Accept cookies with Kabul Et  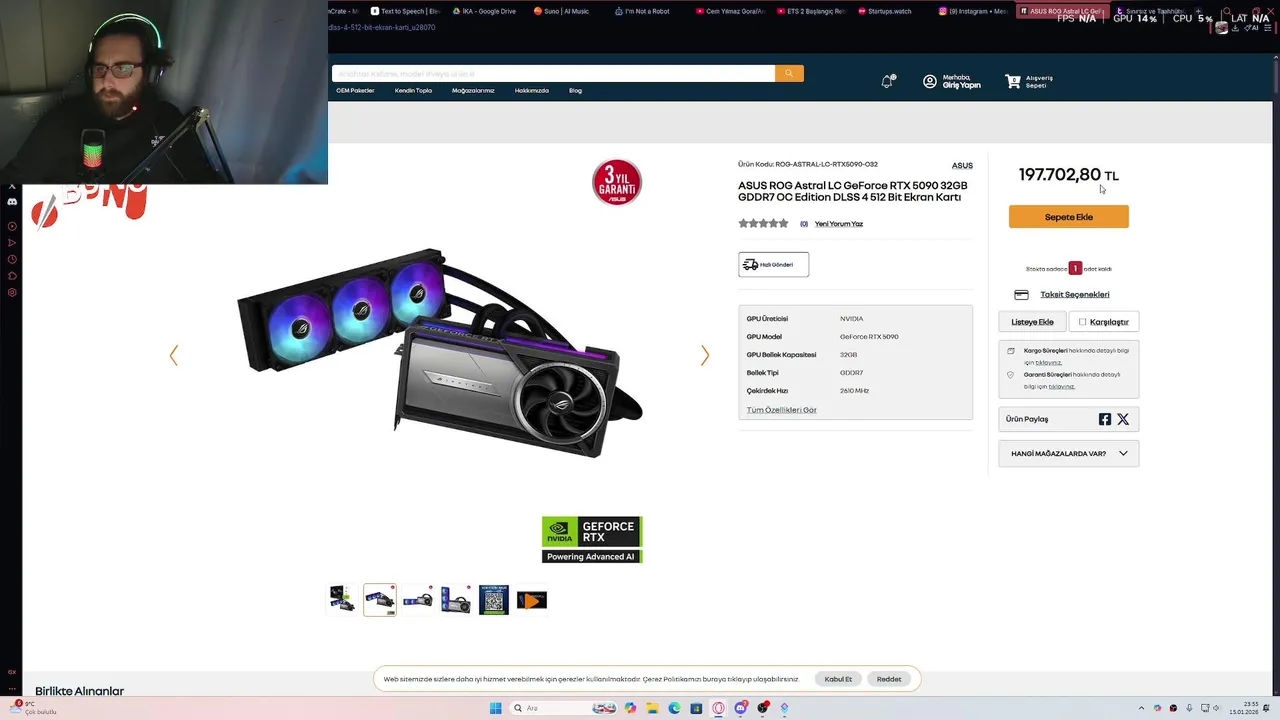[x=838, y=679]
